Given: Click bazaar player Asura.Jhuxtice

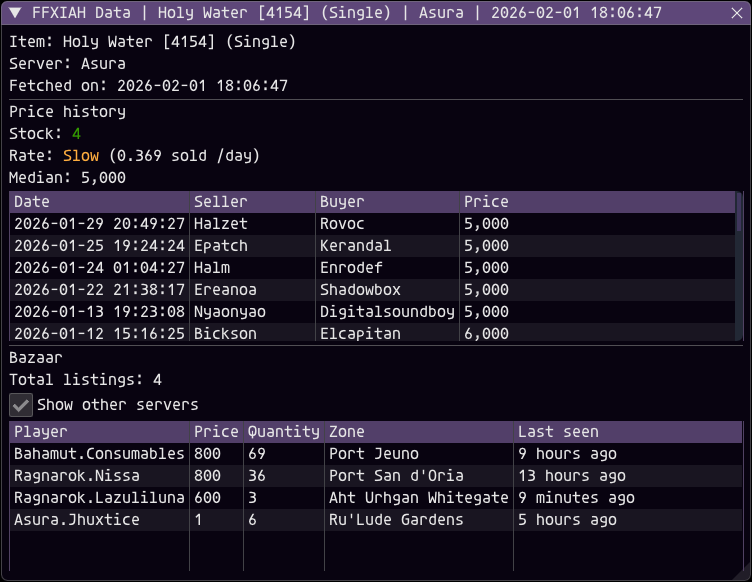Looking at the screenshot, I should (x=76, y=520).
